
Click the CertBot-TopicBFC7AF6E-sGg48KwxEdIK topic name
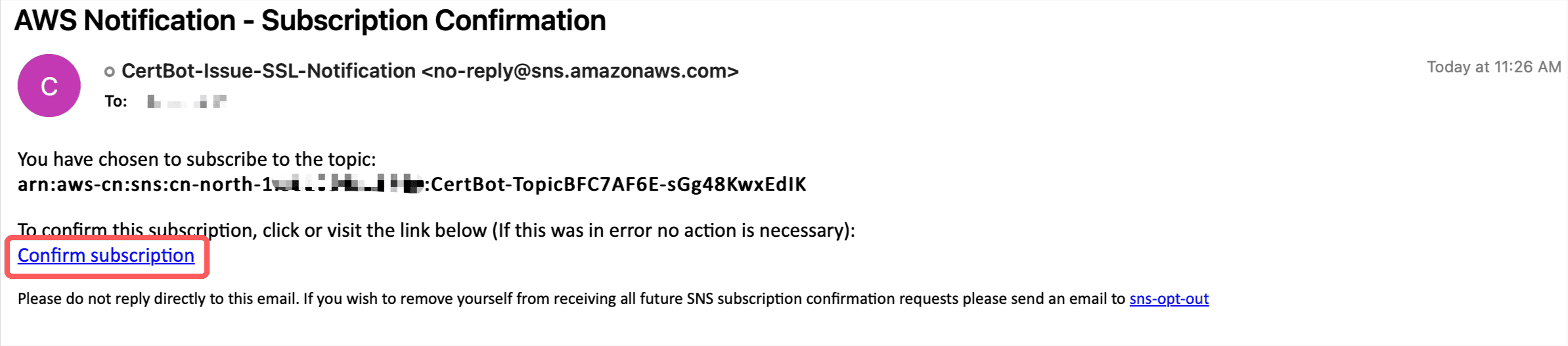tap(618, 184)
